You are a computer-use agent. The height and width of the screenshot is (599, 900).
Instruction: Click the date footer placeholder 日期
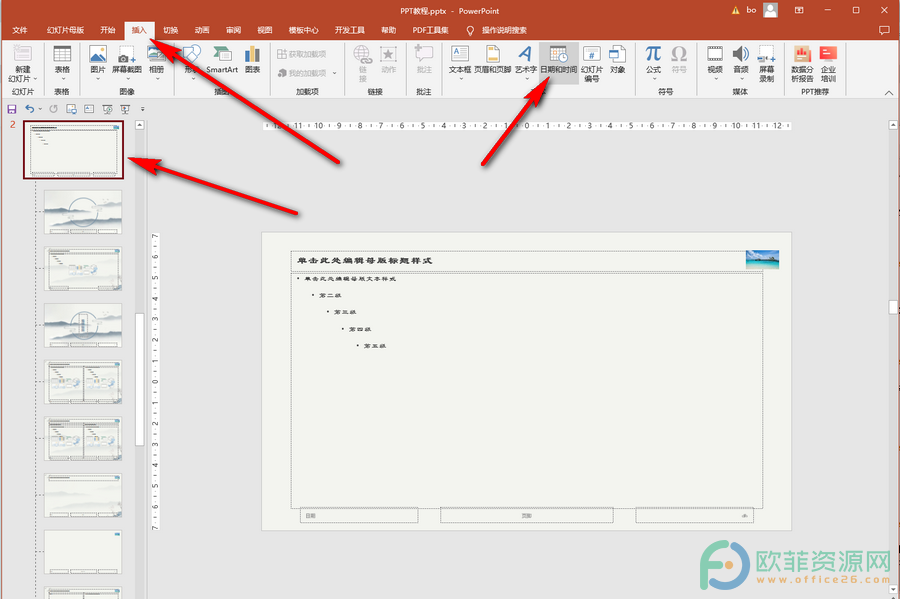click(359, 515)
